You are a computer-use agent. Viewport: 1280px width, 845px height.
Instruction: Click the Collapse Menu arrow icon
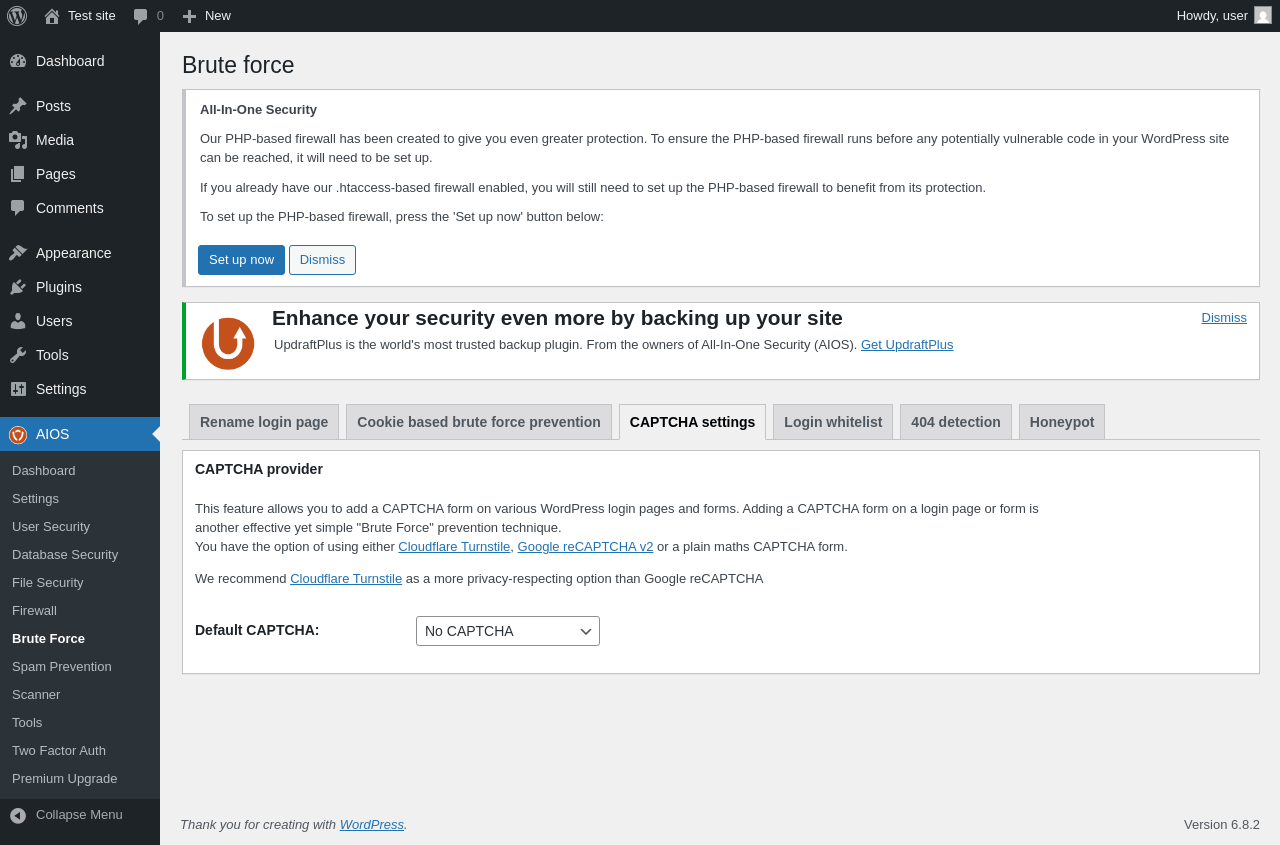[18, 816]
